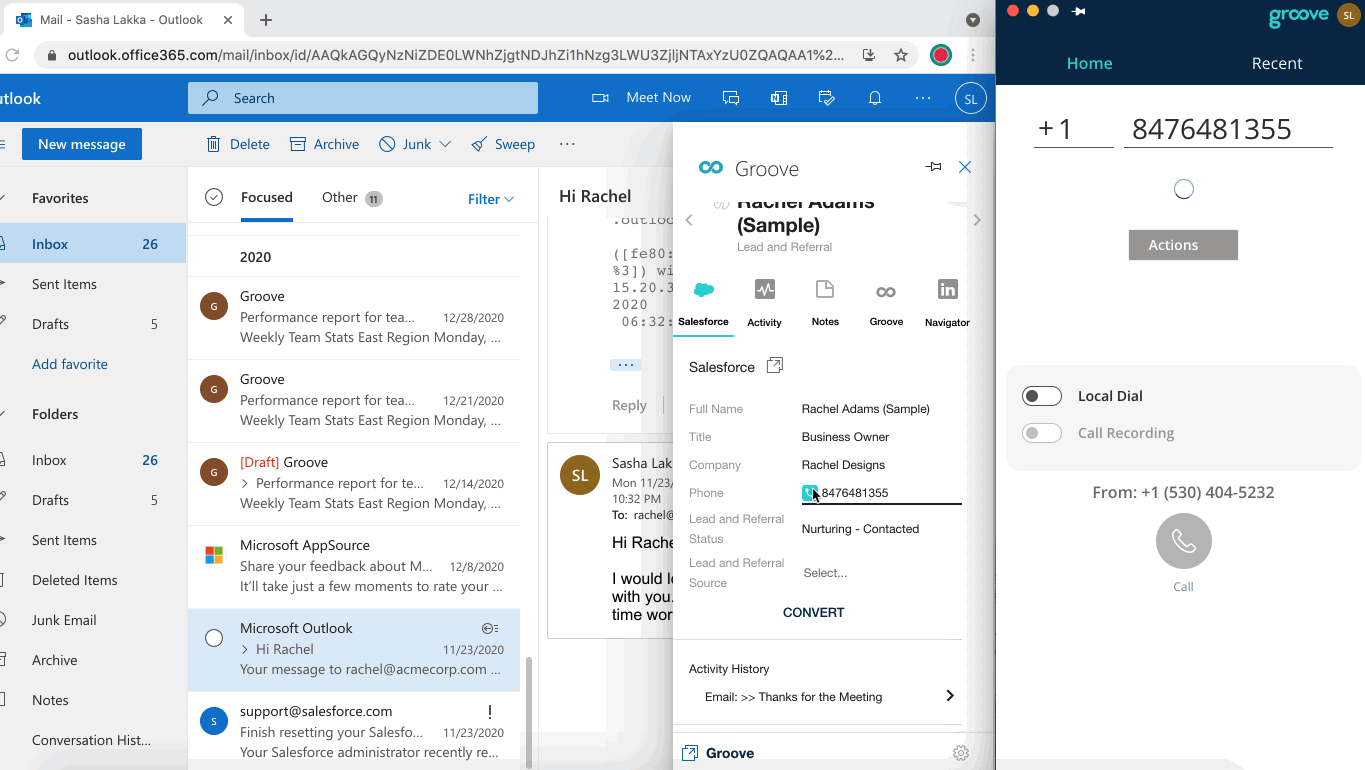Screen dimensions: 1365x770
Task: Open Lead and Referral Source Select dropdown
Action: click(x=881, y=573)
